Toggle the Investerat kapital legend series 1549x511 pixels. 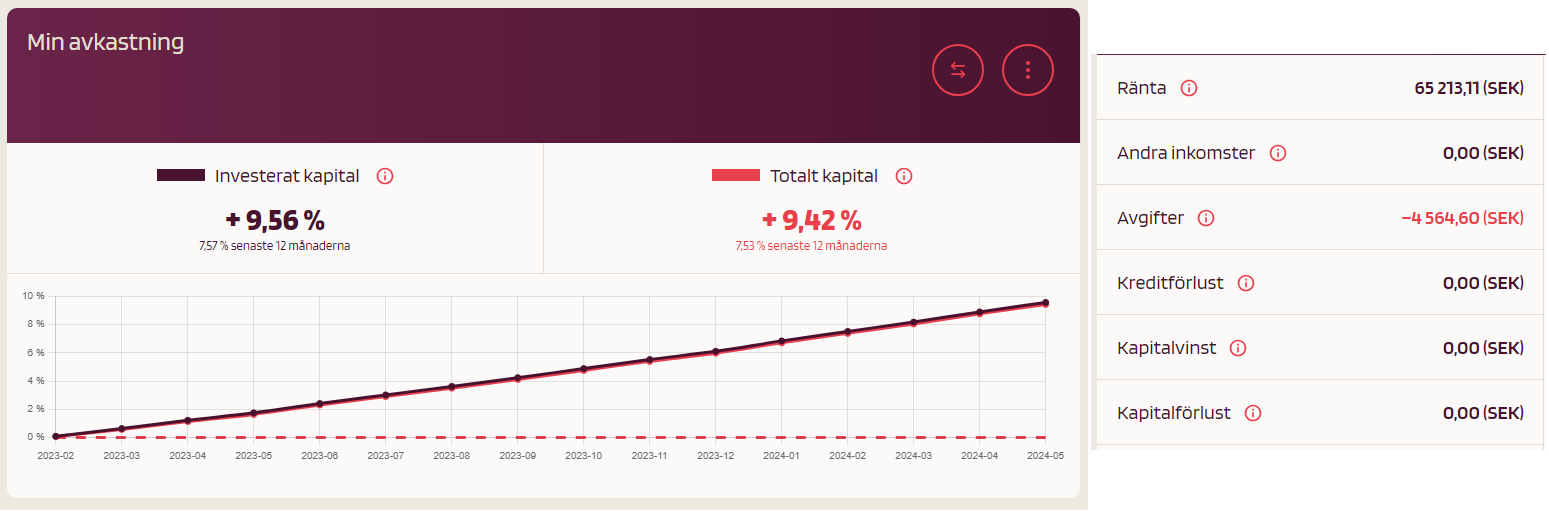pyautogui.click(x=286, y=176)
